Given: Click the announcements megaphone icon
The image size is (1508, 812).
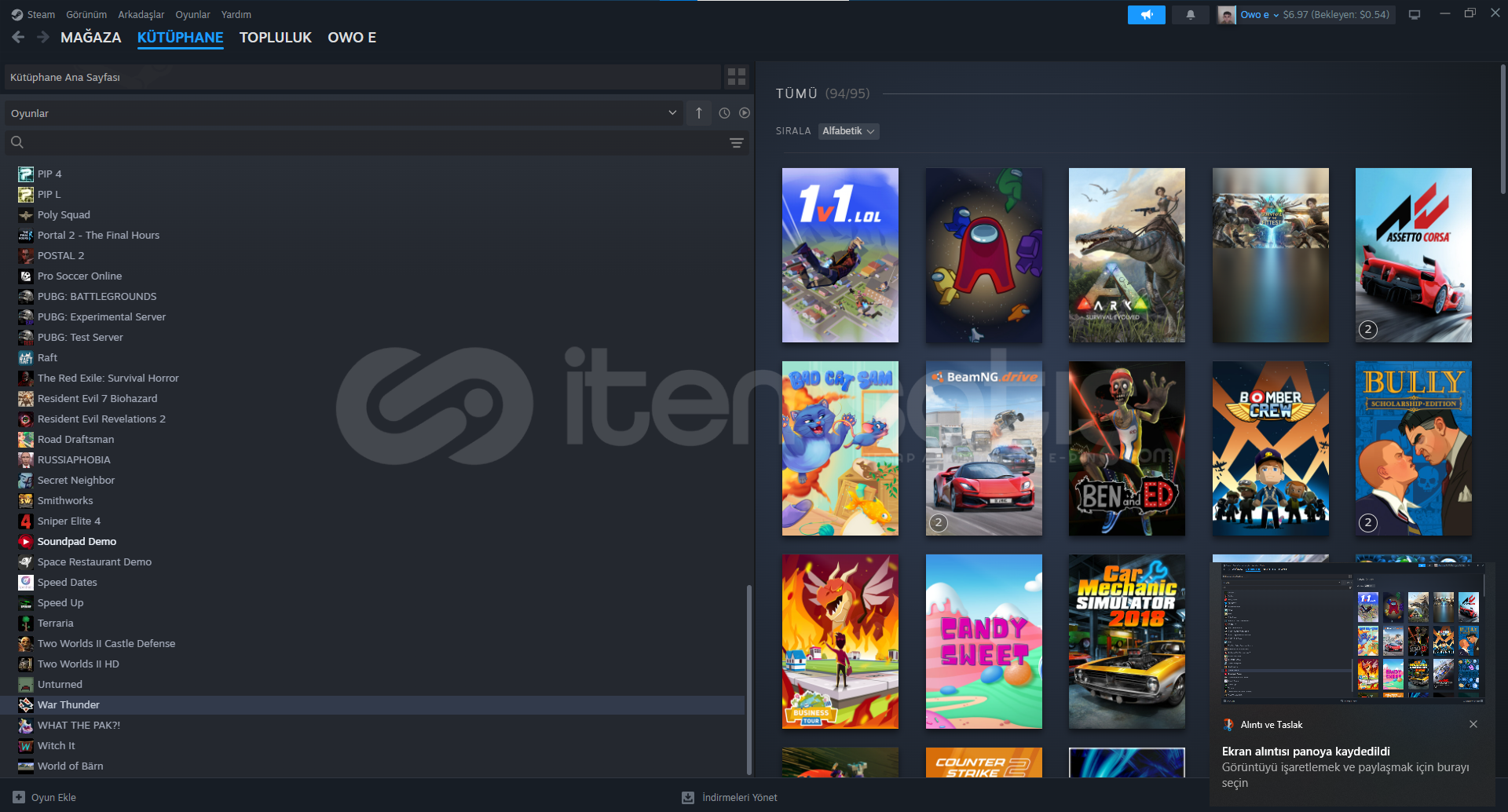Looking at the screenshot, I should tap(1146, 15).
